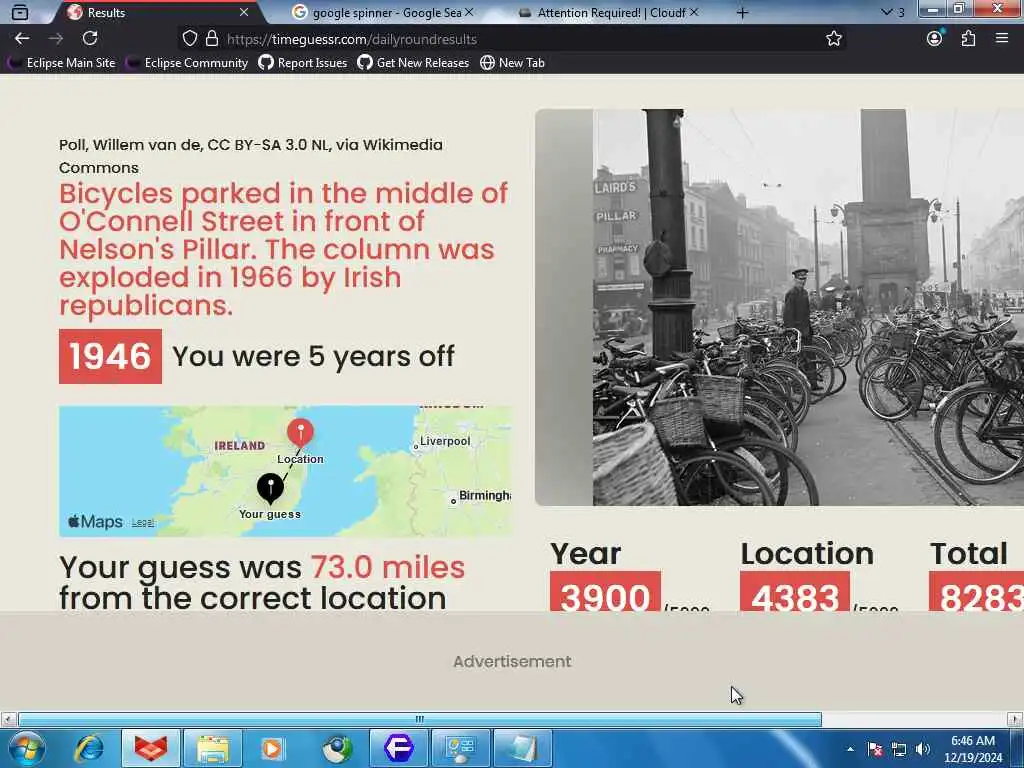Open the Legal link on the map

pos(143,522)
